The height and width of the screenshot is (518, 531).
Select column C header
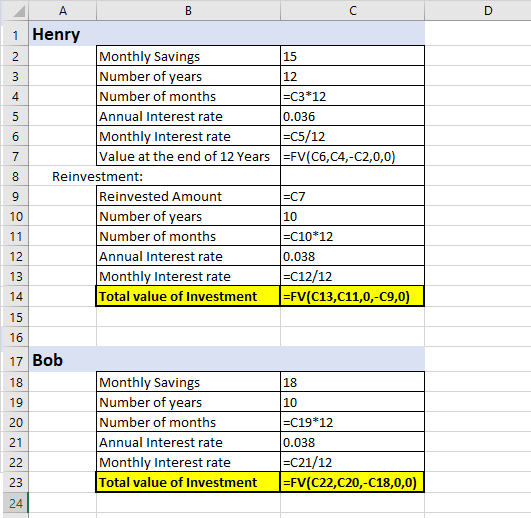(353, 10)
